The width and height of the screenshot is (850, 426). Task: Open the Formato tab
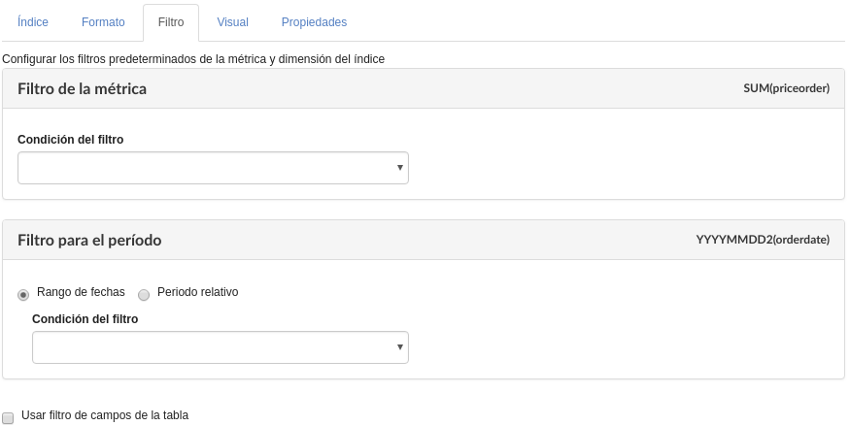pyautogui.click(x=102, y=22)
